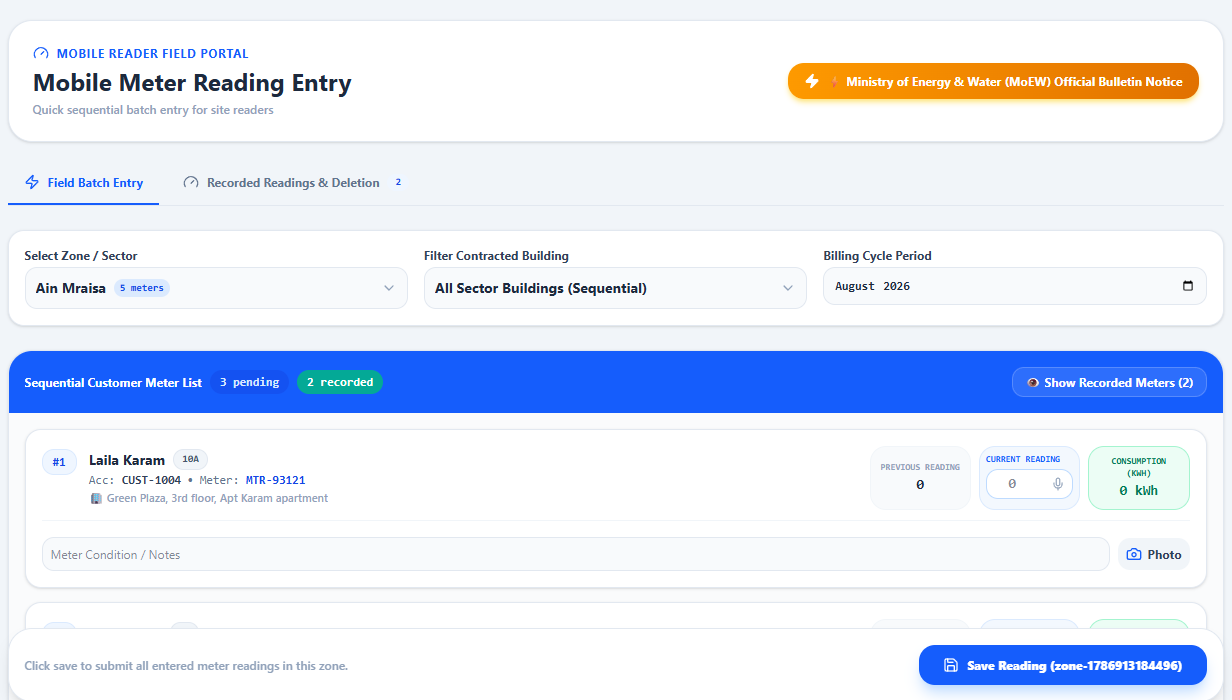
Task: Click the Save Reading (zone-1786913184496) button
Action: (x=1063, y=665)
